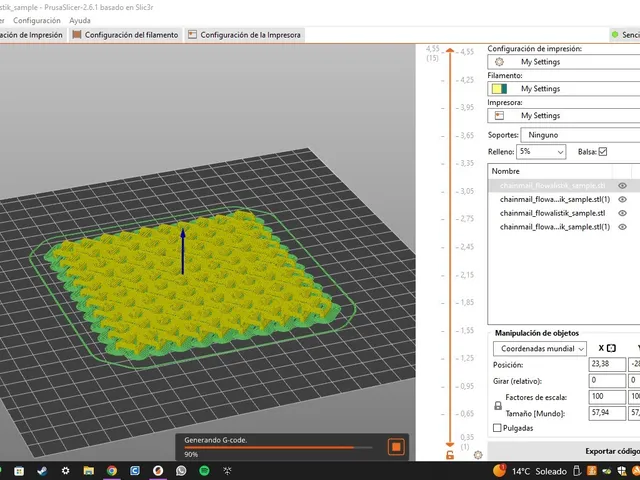This screenshot has width=640, height=480.
Task: Switch to Configuración del filamento tab
Action: tap(126, 35)
